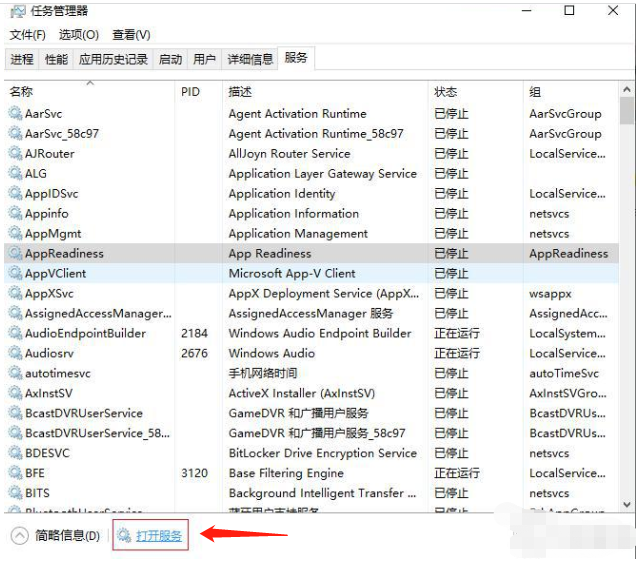Click 简略信息(D) label

67,536
